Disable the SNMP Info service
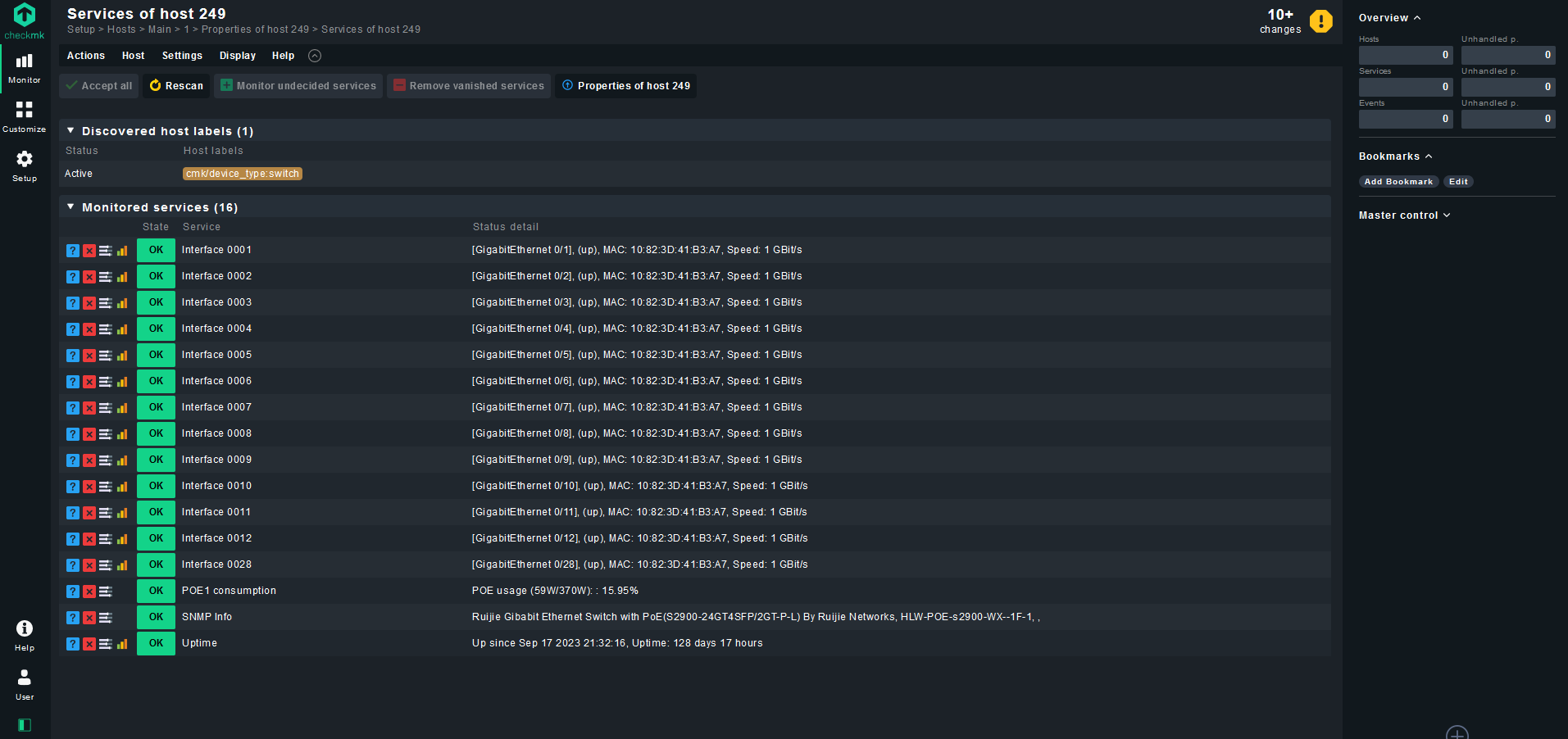 (89, 618)
